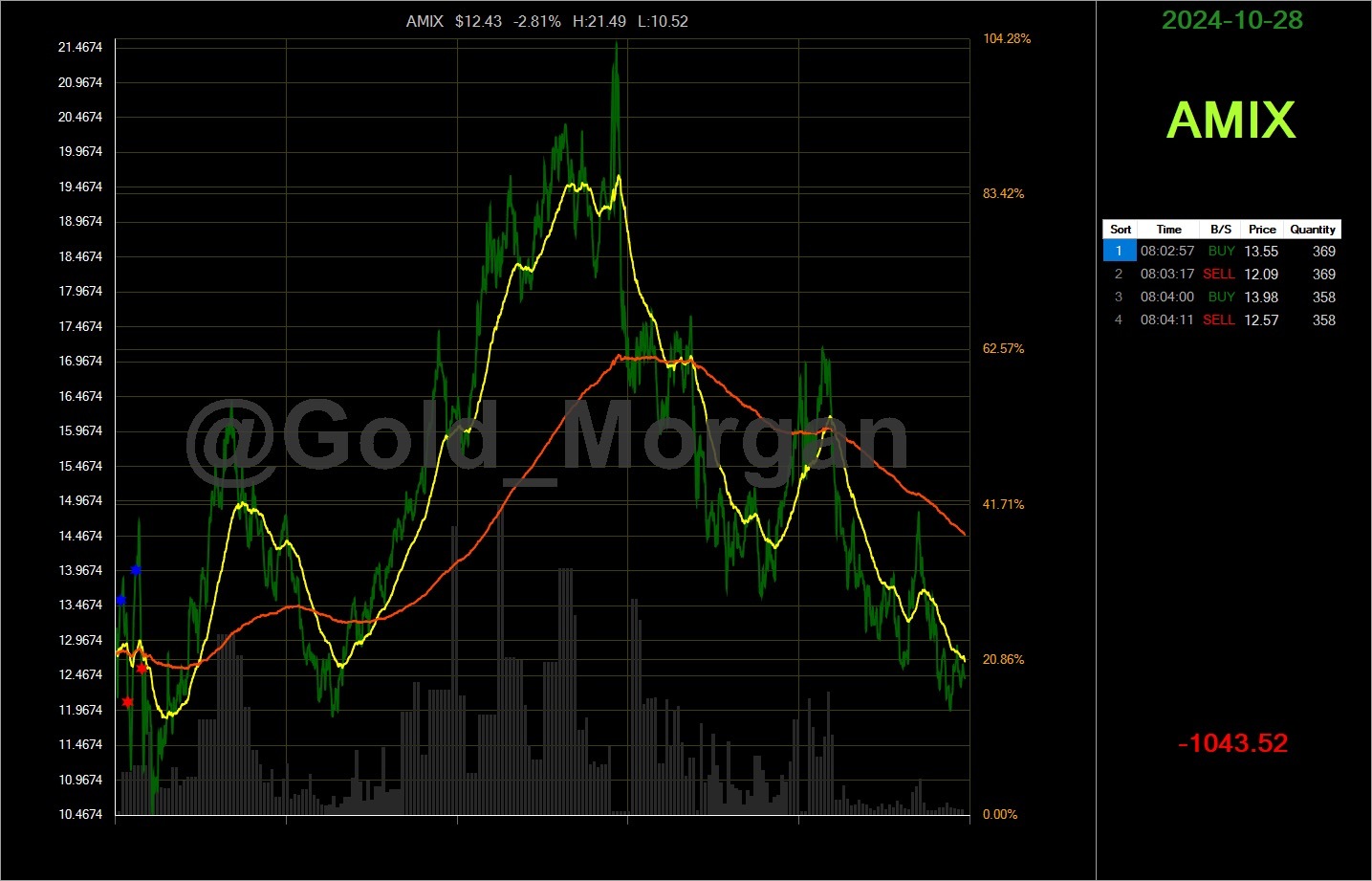Click the 104.28% percent axis label
The height and width of the screenshot is (881, 1372).
pyautogui.click(x=1007, y=38)
